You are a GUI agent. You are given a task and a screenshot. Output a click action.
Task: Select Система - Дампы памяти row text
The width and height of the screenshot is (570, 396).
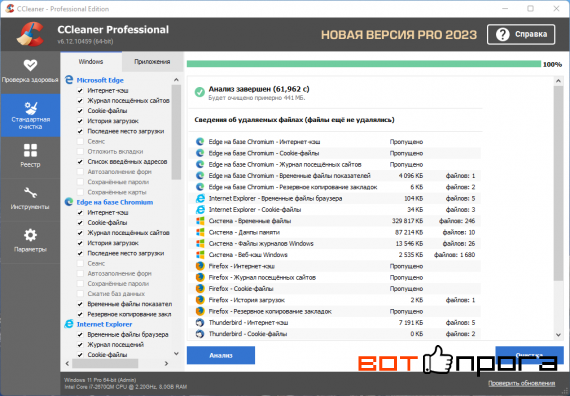[x=244, y=232]
